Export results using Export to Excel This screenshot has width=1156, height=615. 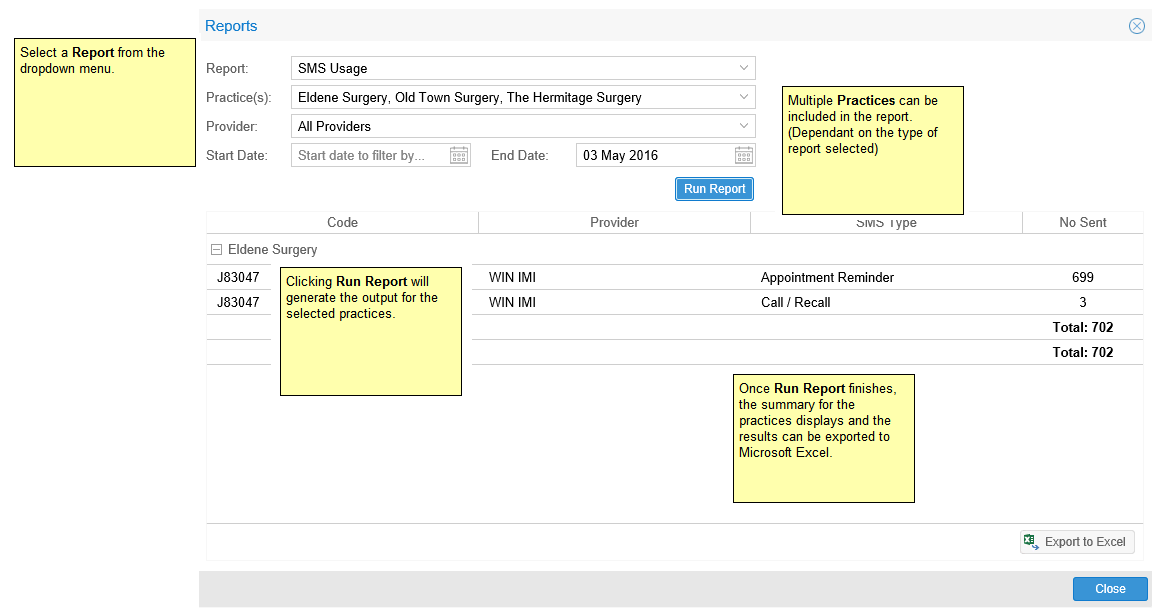[x=1076, y=542]
